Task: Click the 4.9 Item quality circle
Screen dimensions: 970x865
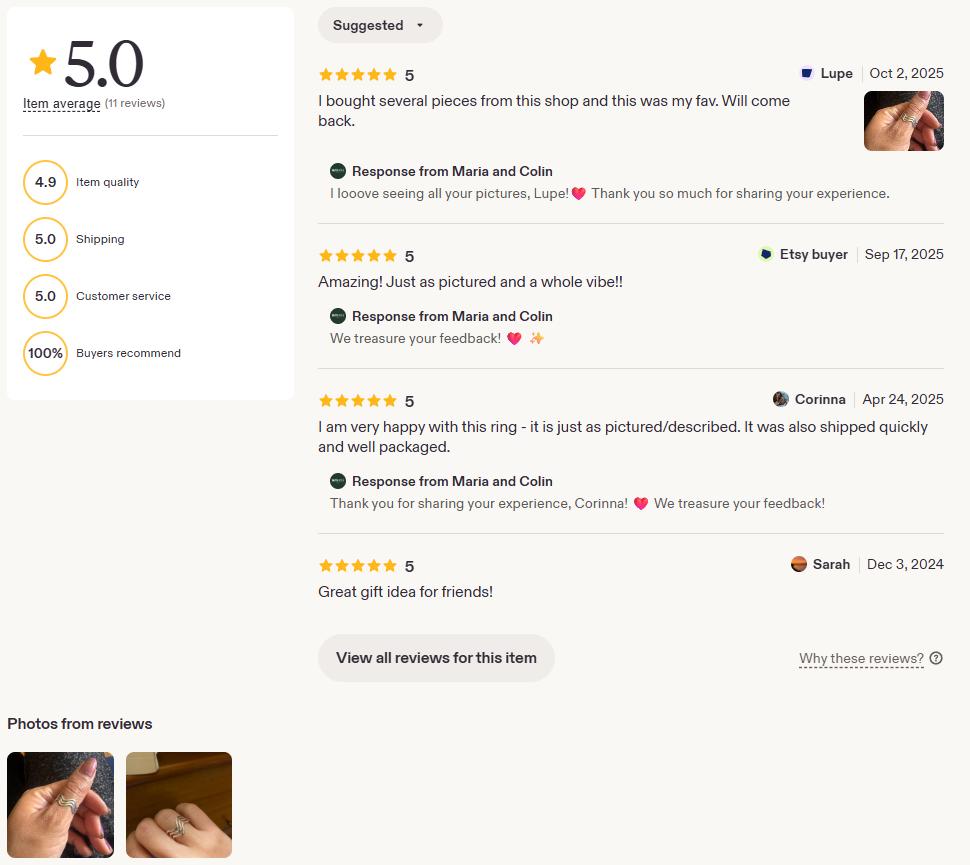Action: click(x=45, y=182)
